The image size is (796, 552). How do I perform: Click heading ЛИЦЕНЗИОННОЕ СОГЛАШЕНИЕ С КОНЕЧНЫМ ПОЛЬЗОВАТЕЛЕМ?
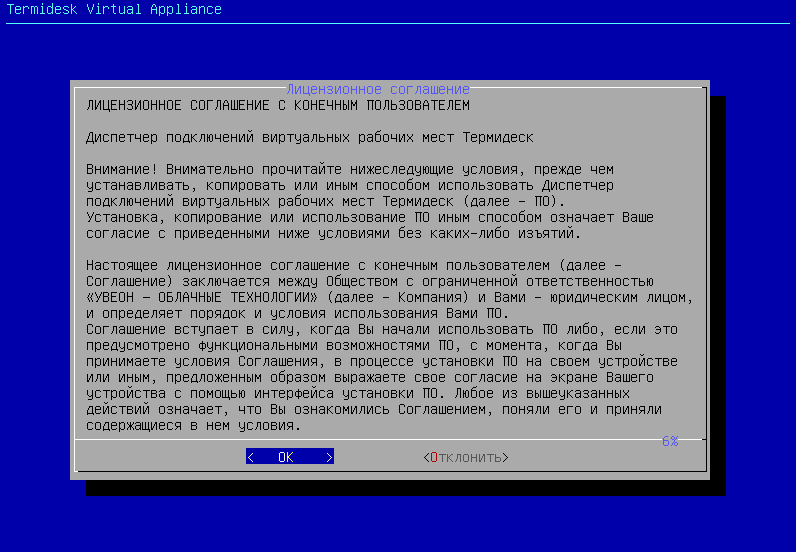[x=278, y=106]
